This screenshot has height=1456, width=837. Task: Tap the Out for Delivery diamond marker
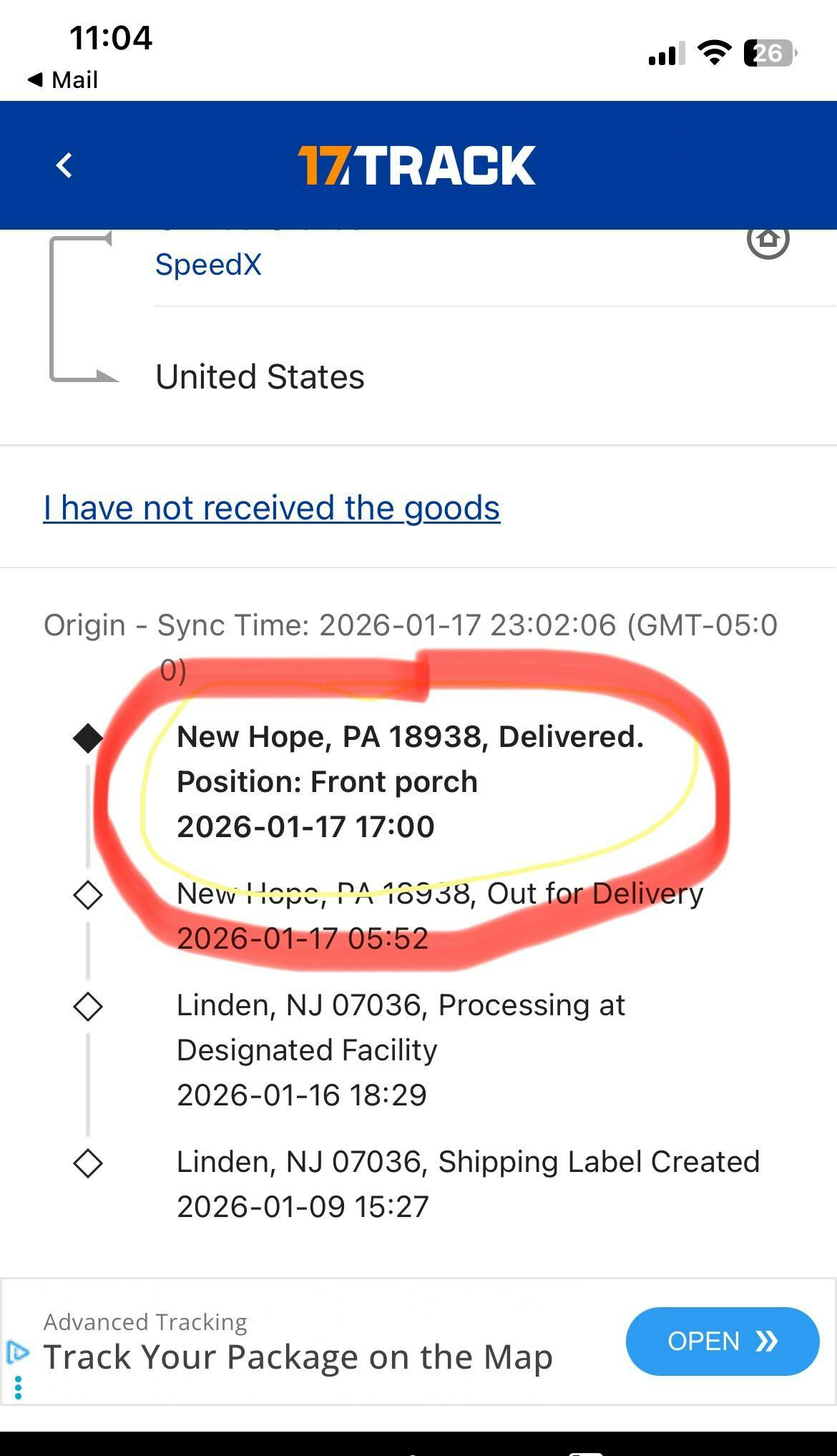click(x=88, y=895)
